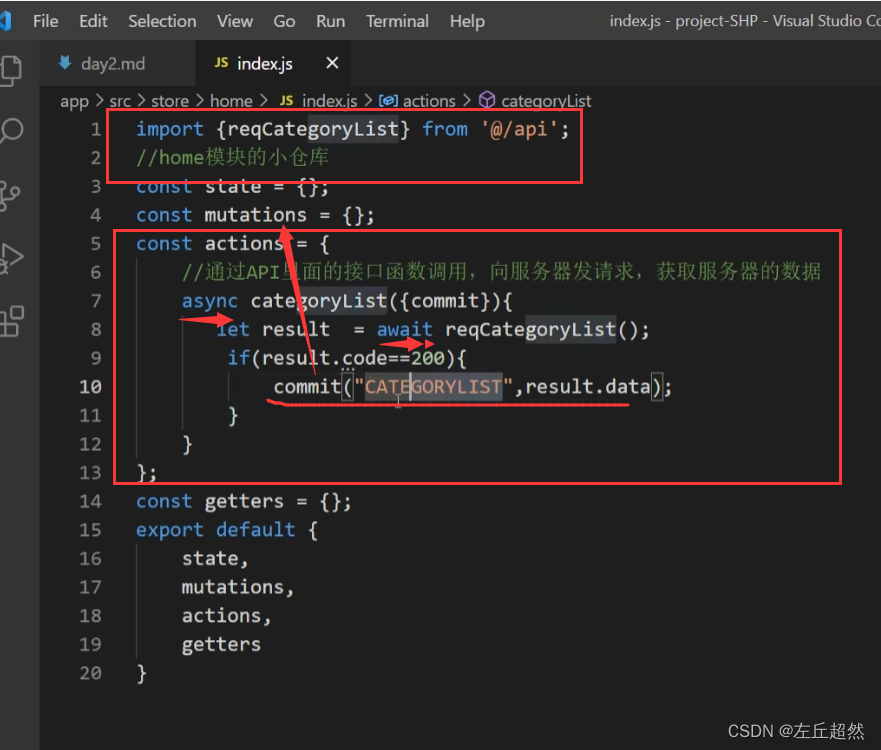Viewport: 881px width, 750px height.
Task: Click 'mutations' on line 4
Action: 255,215
